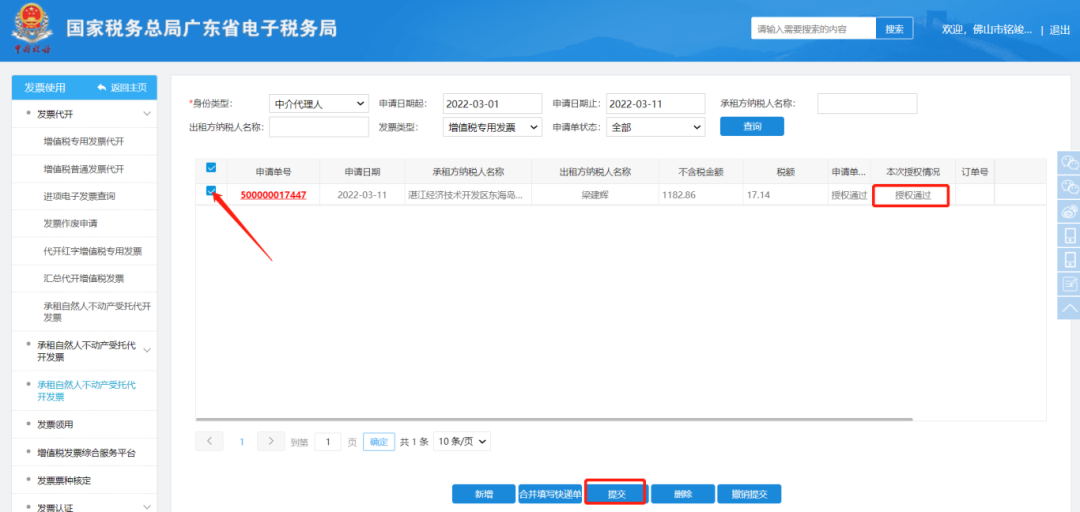Go to previous page arrow in pagination
This screenshot has width=1080, height=512.
(209, 441)
